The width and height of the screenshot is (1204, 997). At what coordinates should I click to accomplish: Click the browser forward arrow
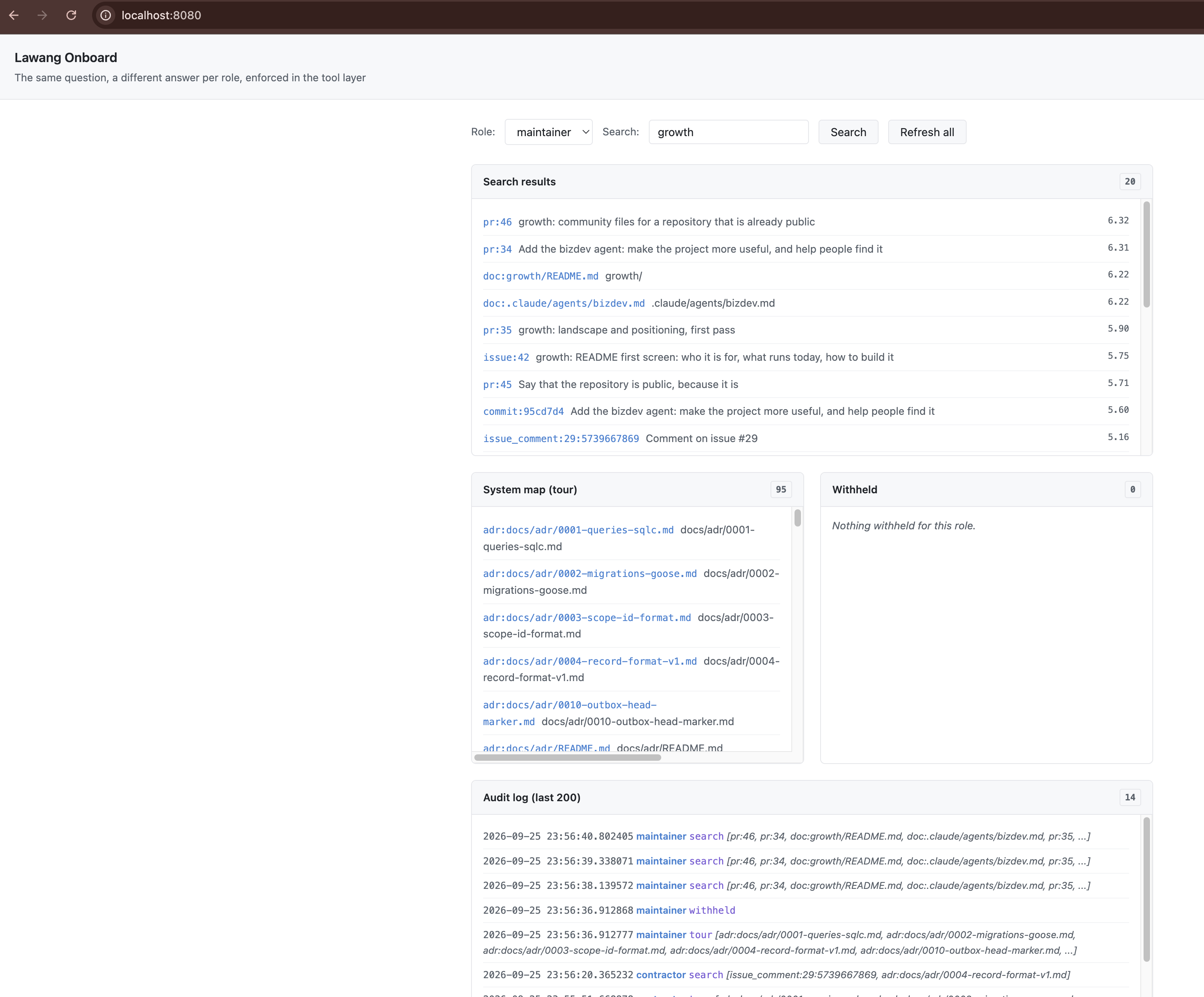tap(42, 16)
